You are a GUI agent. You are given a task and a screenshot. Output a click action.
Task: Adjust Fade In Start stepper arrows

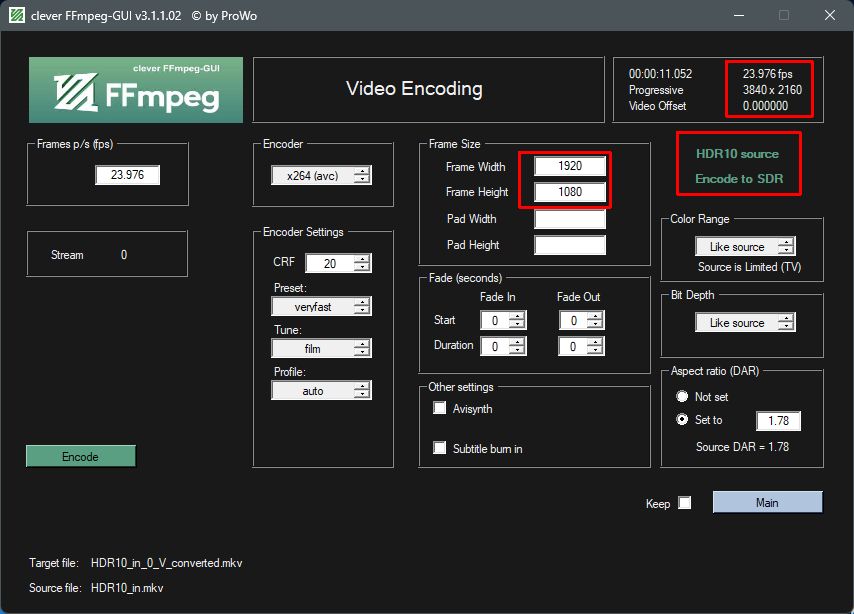517,320
